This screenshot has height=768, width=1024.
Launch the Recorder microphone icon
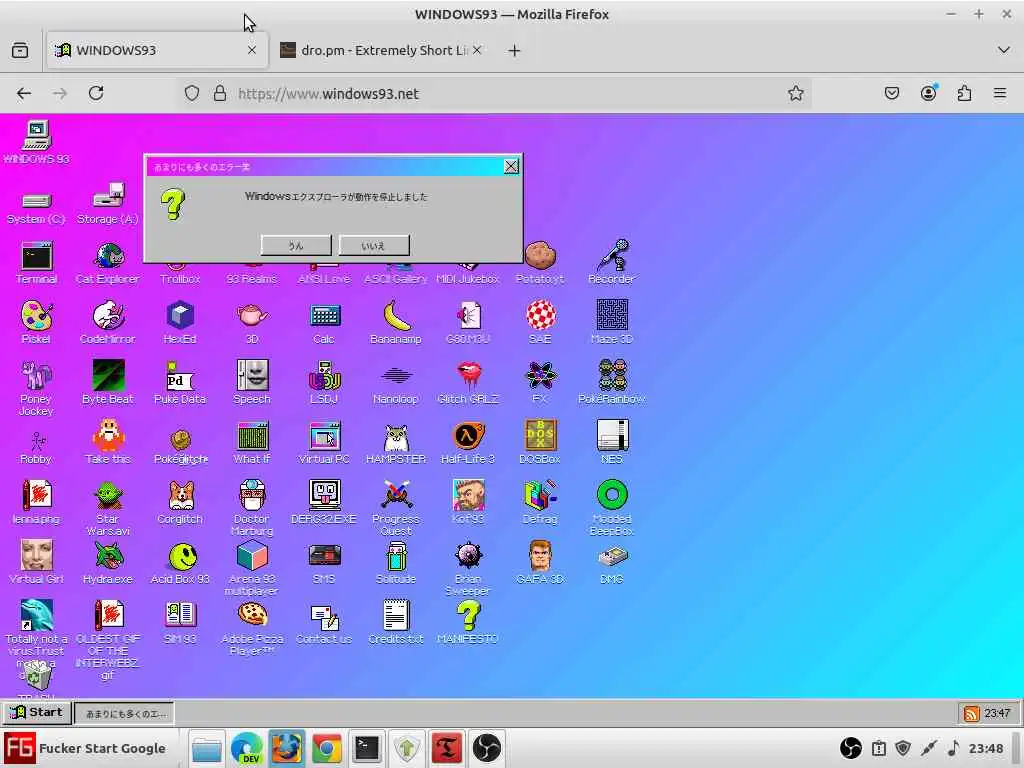612,263
